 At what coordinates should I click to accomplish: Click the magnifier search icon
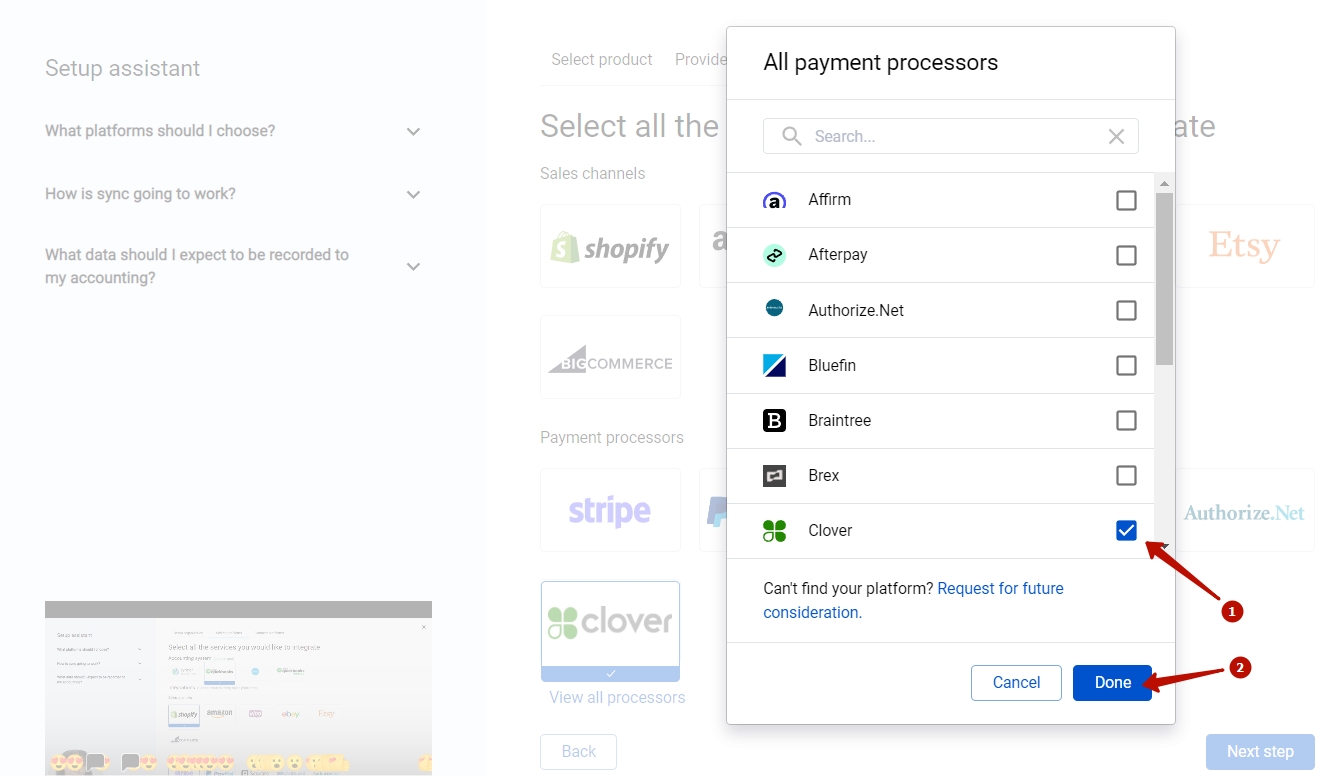click(x=792, y=136)
